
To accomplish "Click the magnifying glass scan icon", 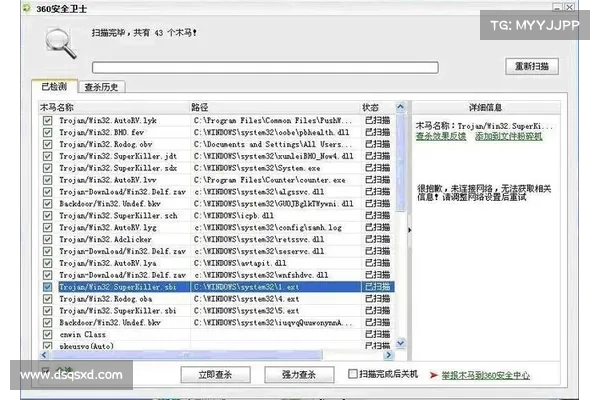I will pos(61,43).
